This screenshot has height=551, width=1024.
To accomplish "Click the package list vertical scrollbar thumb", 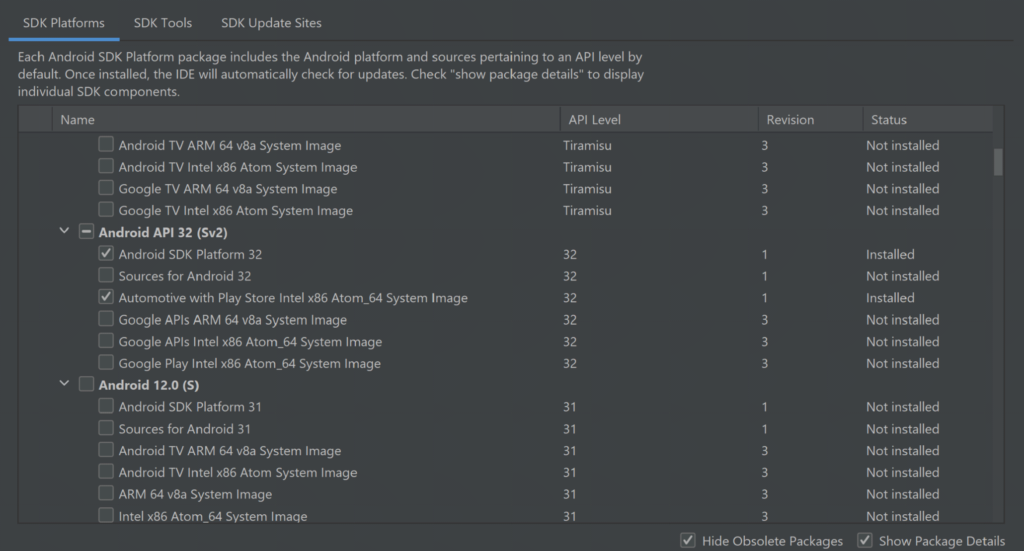I will coord(998,162).
